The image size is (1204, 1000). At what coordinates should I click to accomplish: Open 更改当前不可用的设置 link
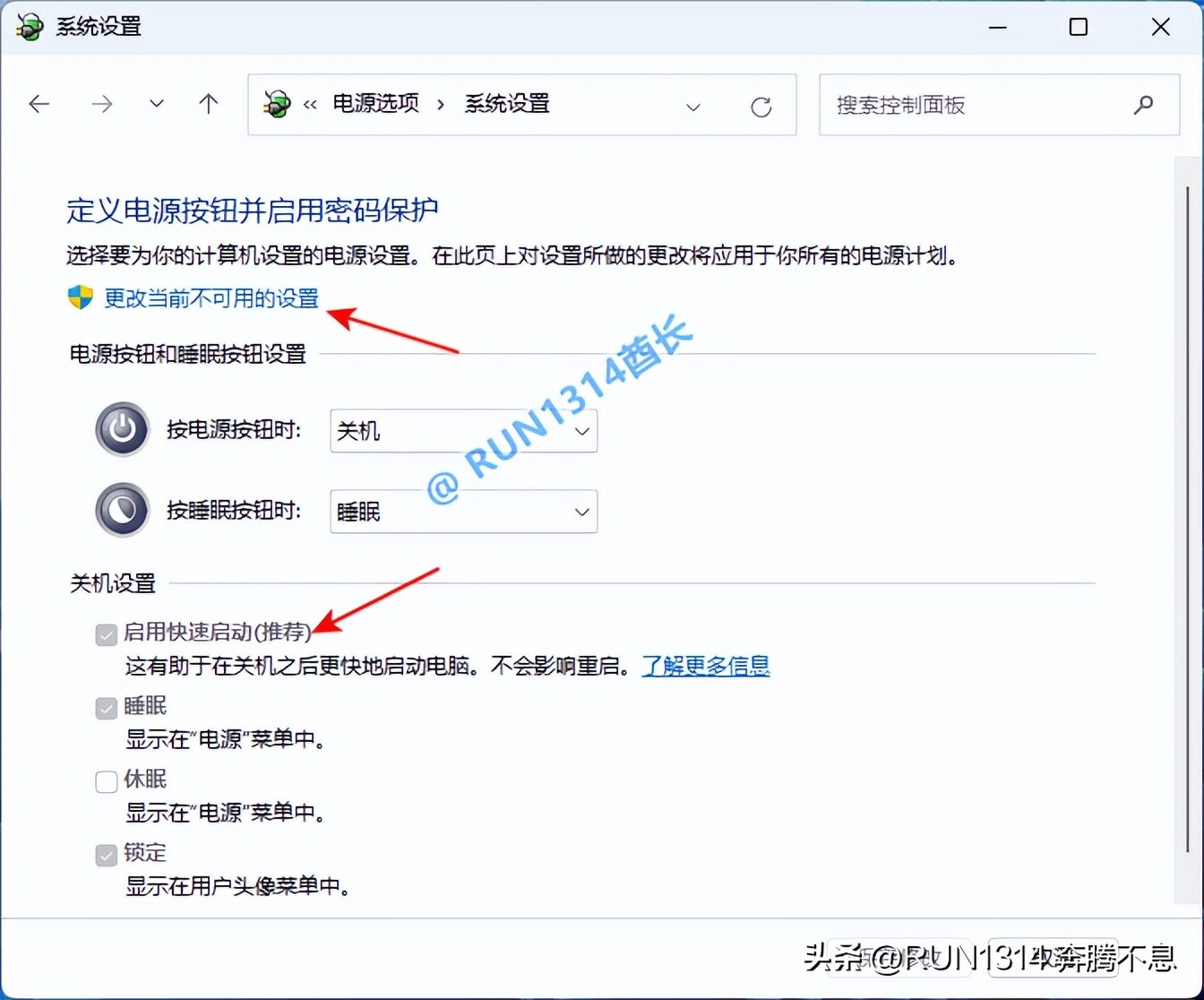click(211, 299)
